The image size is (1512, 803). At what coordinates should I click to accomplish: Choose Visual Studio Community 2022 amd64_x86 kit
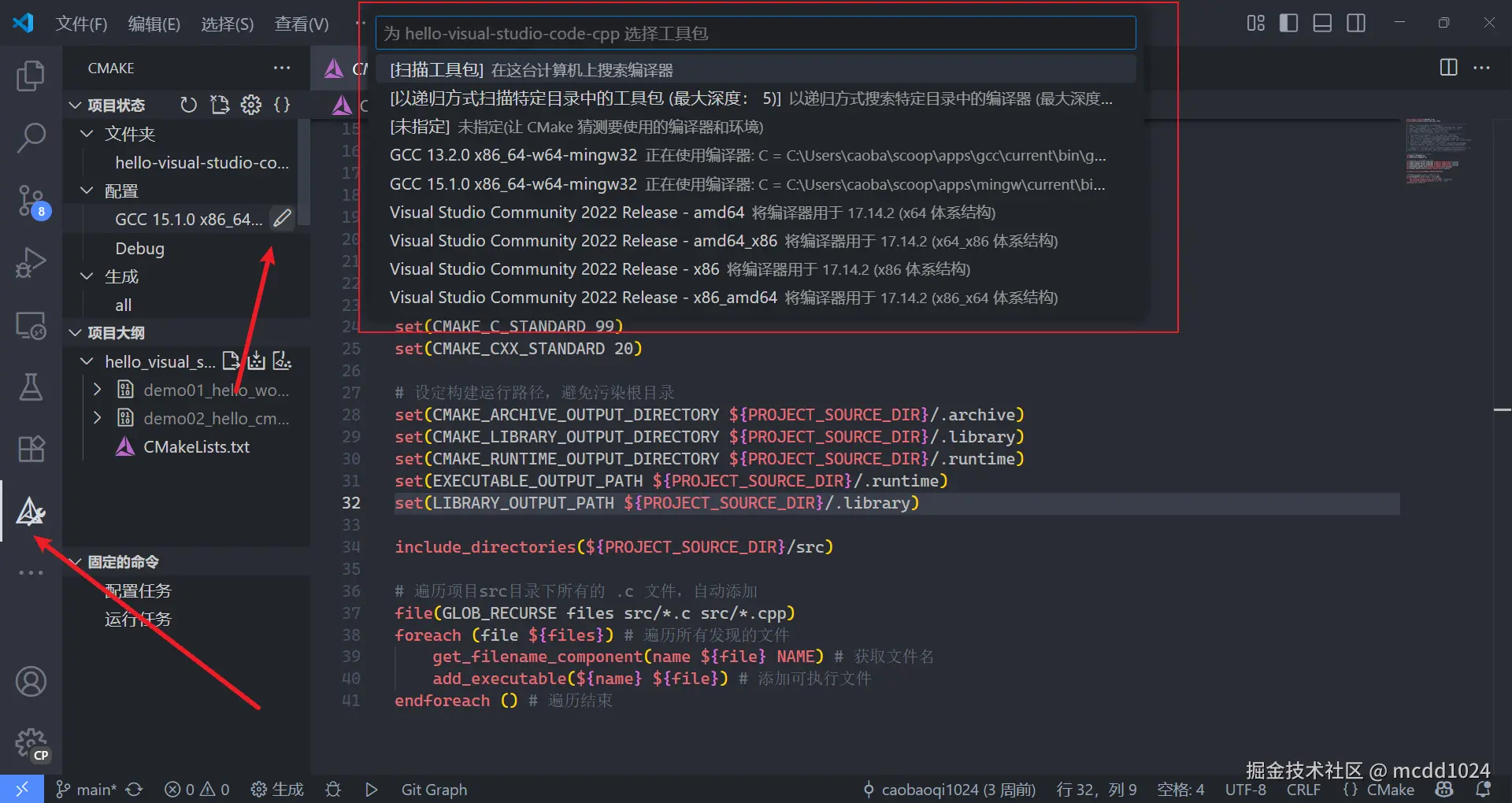pos(756,240)
